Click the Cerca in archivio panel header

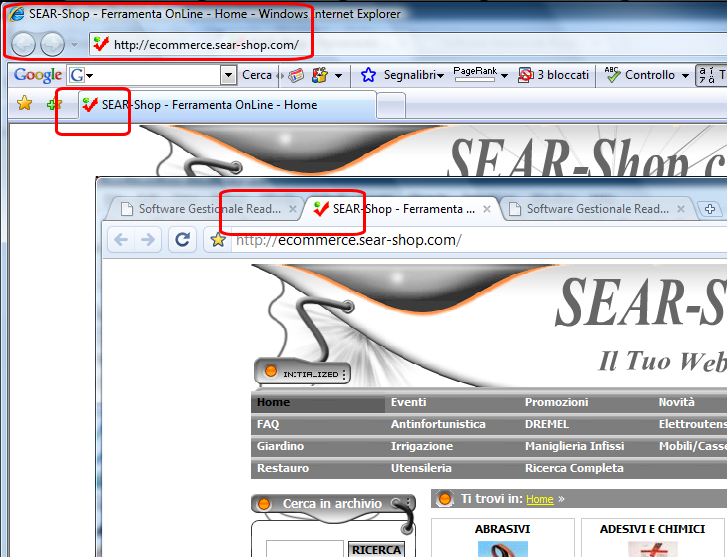coord(332,504)
